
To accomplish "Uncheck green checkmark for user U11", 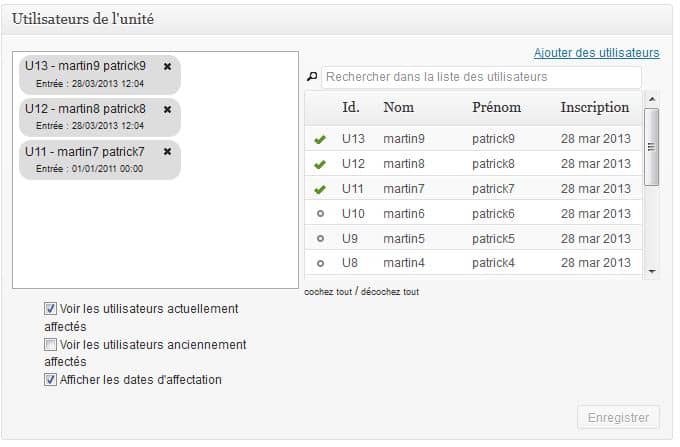I will click(320, 189).
